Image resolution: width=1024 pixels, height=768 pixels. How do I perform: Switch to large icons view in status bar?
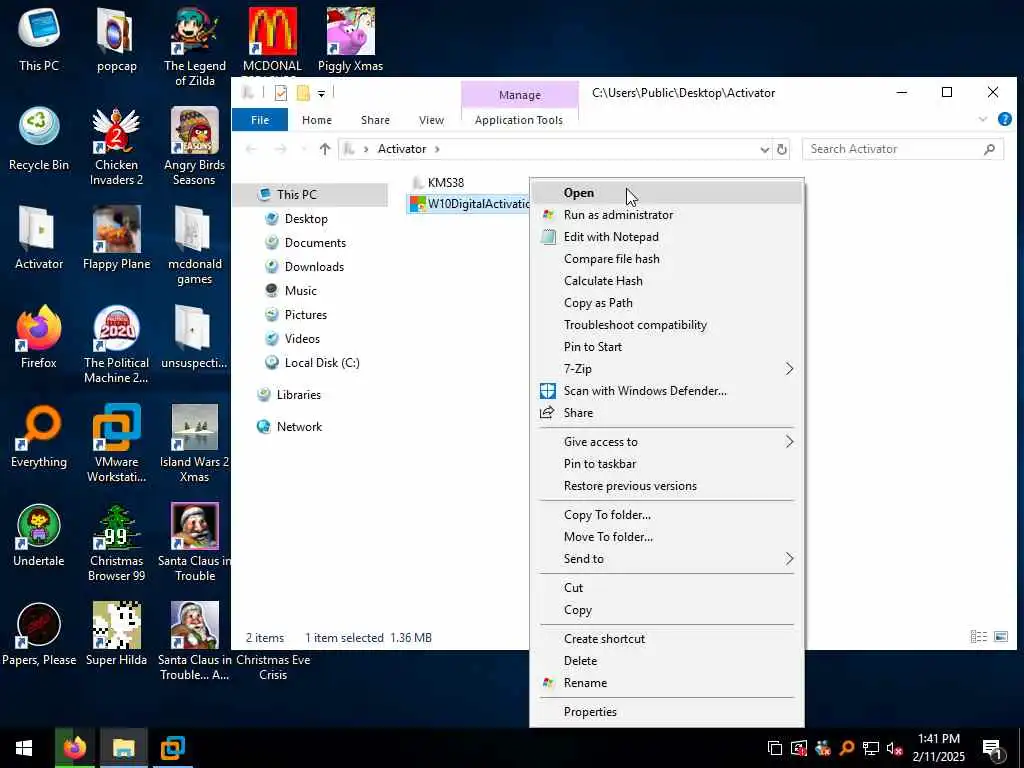point(1000,637)
